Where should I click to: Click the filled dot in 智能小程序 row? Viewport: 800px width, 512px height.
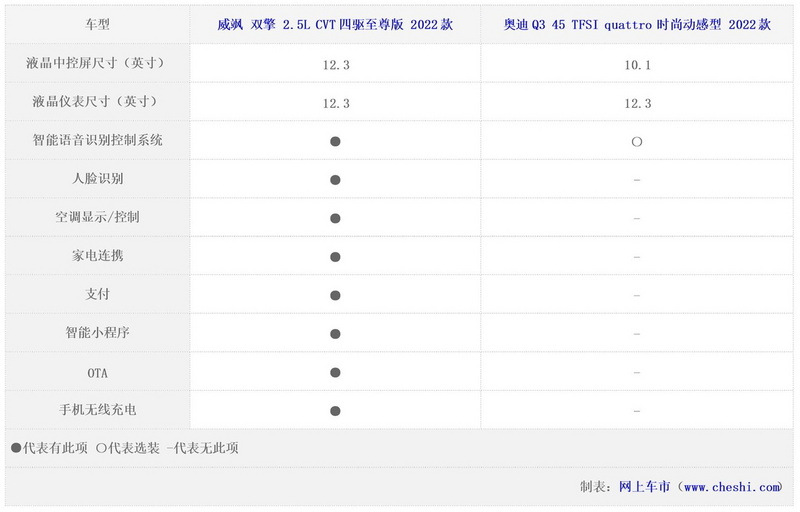click(x=335, y=334)
